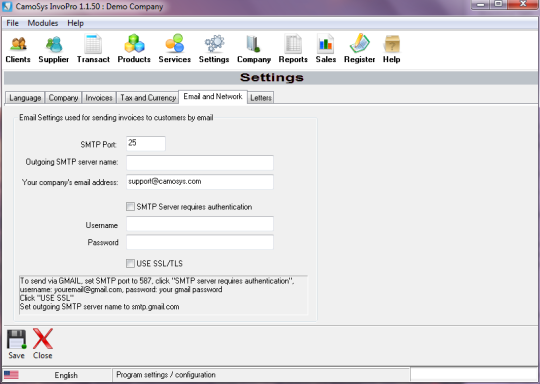Switch to the Tax and Currency tab

pos(148,98)
